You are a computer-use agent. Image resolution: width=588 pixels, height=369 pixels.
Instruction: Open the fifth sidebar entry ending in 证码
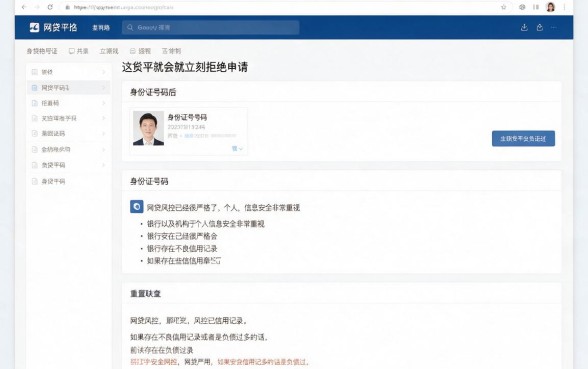tap(69, 134)
